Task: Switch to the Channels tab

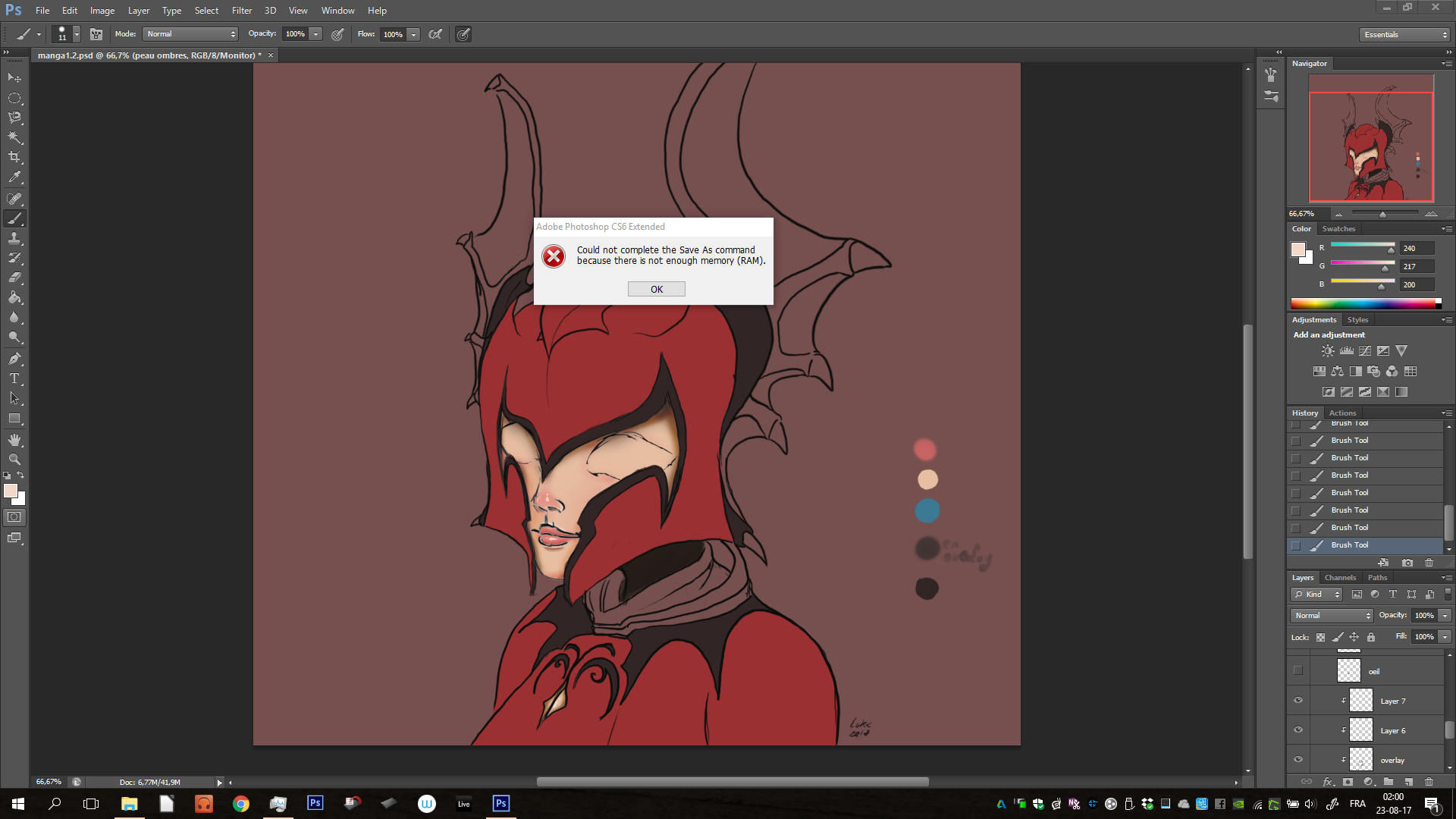Action: point(1340,578)
